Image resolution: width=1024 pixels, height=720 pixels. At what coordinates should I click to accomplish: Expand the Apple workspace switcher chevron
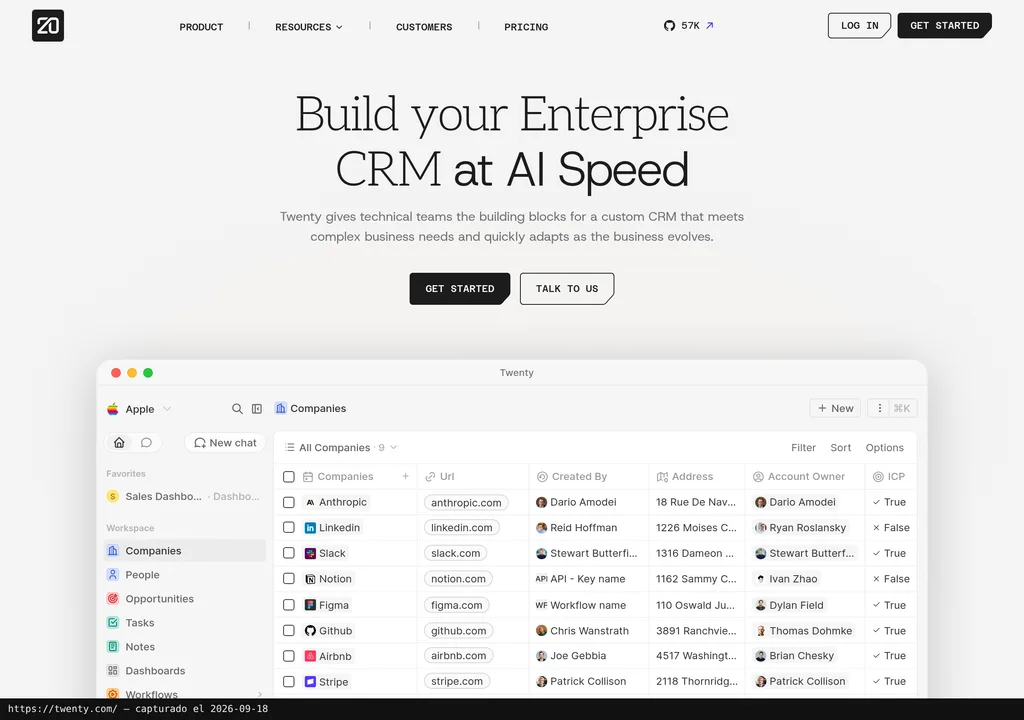pos(167,409)
